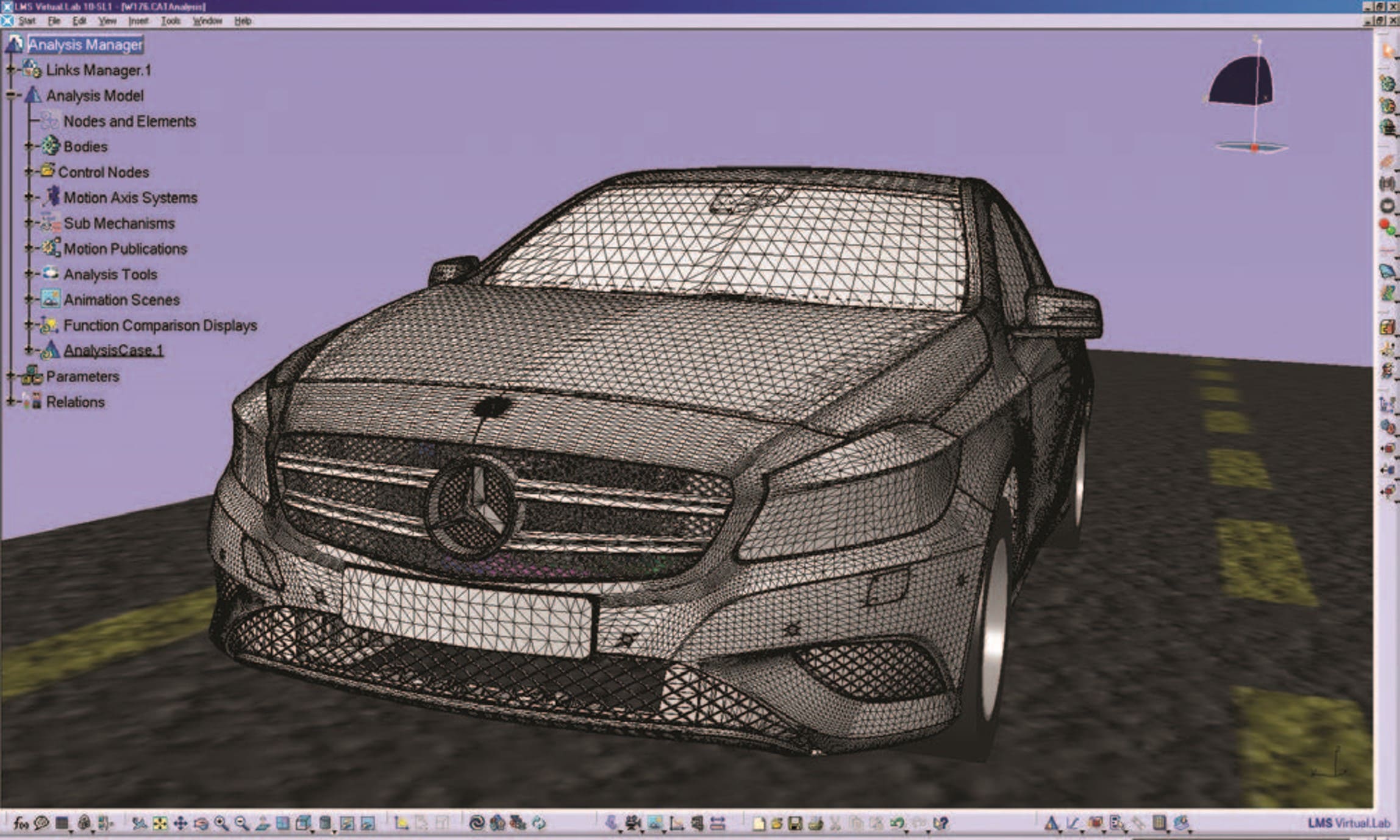Click the Print icon
Screen dimensions: 1400x840
pyautogui.click(x=816, y=824)
